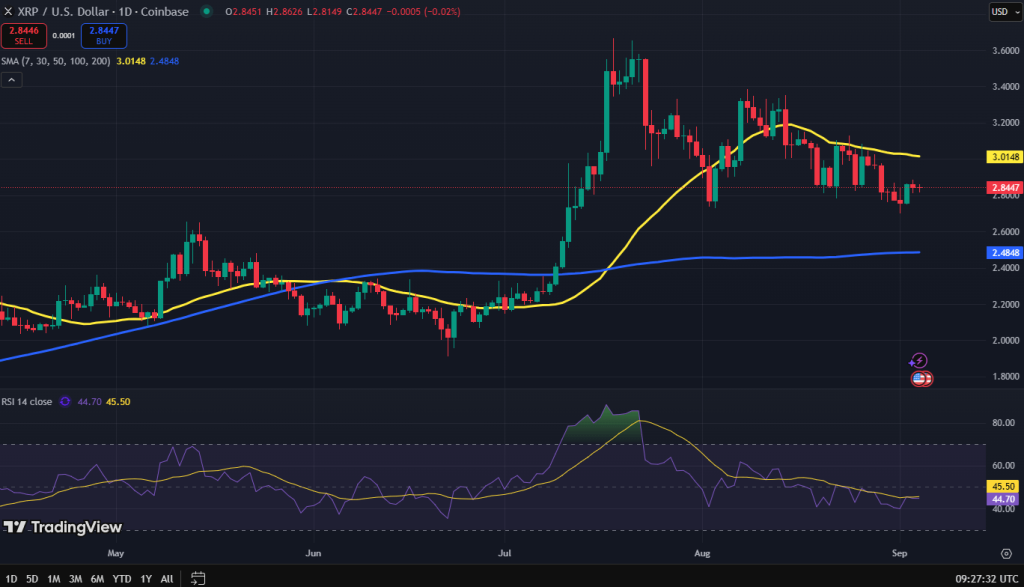The width and height of the screenshot is (1024, 587).
Task: Click the OHLC close value C2.8447
Action: [x=364, y=11]
